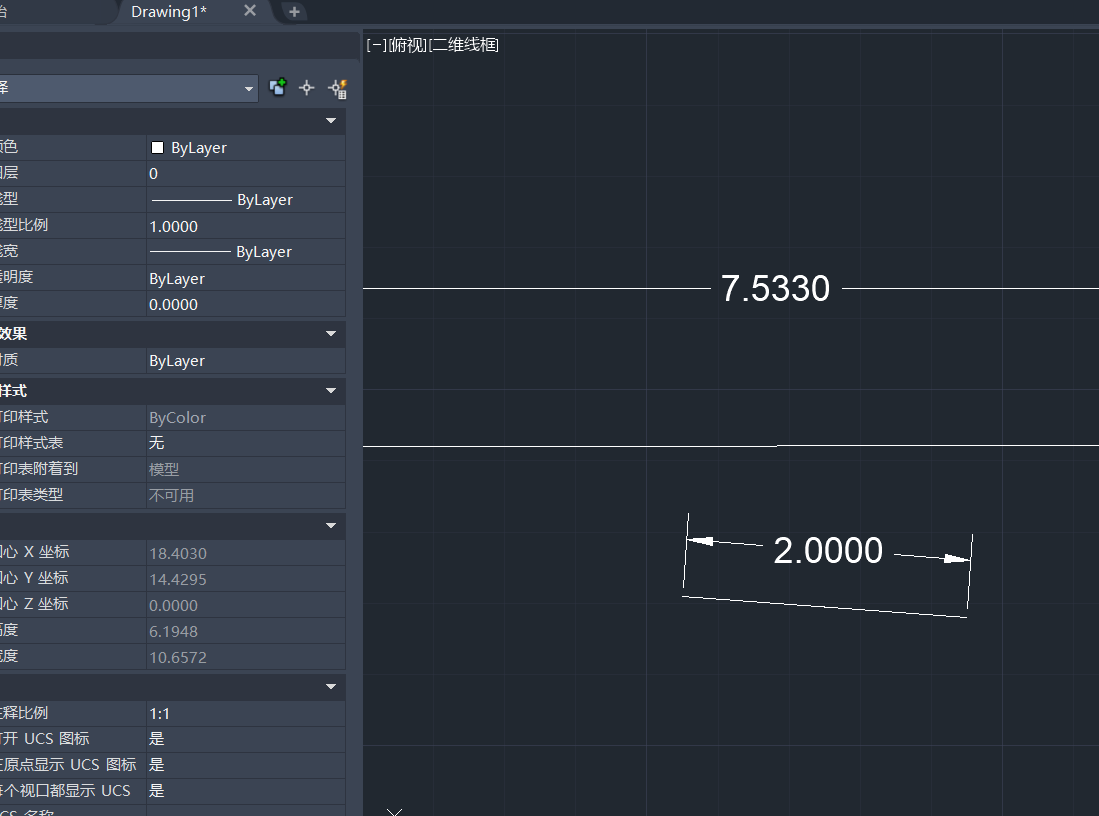Viewport: 1099px width, 816px height.
Task: Switch to the Drawing1* tab
Action: coord(169,12)
